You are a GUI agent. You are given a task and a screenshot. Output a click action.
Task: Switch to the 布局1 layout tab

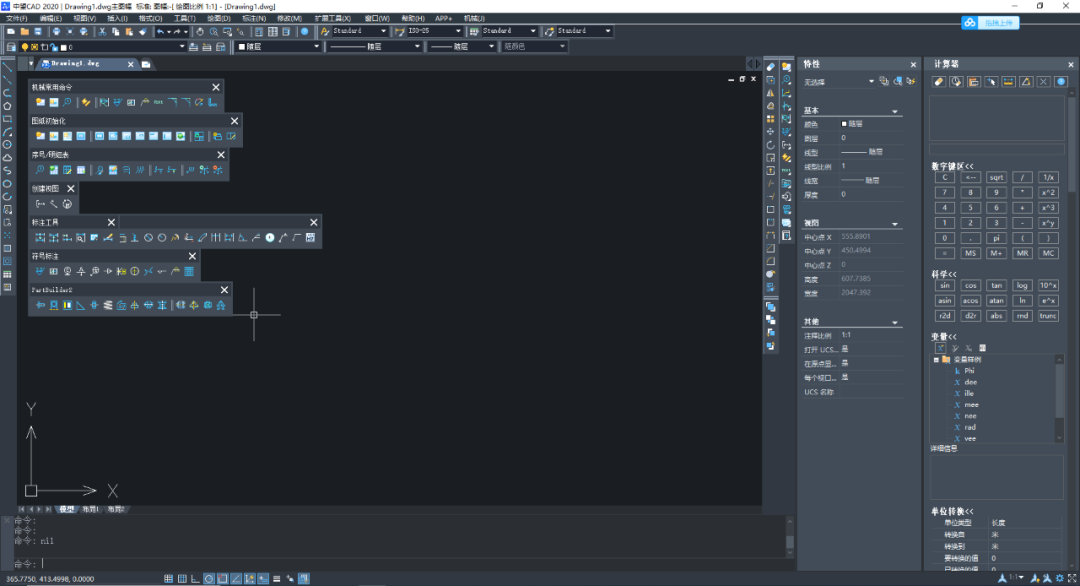(90, 510)
